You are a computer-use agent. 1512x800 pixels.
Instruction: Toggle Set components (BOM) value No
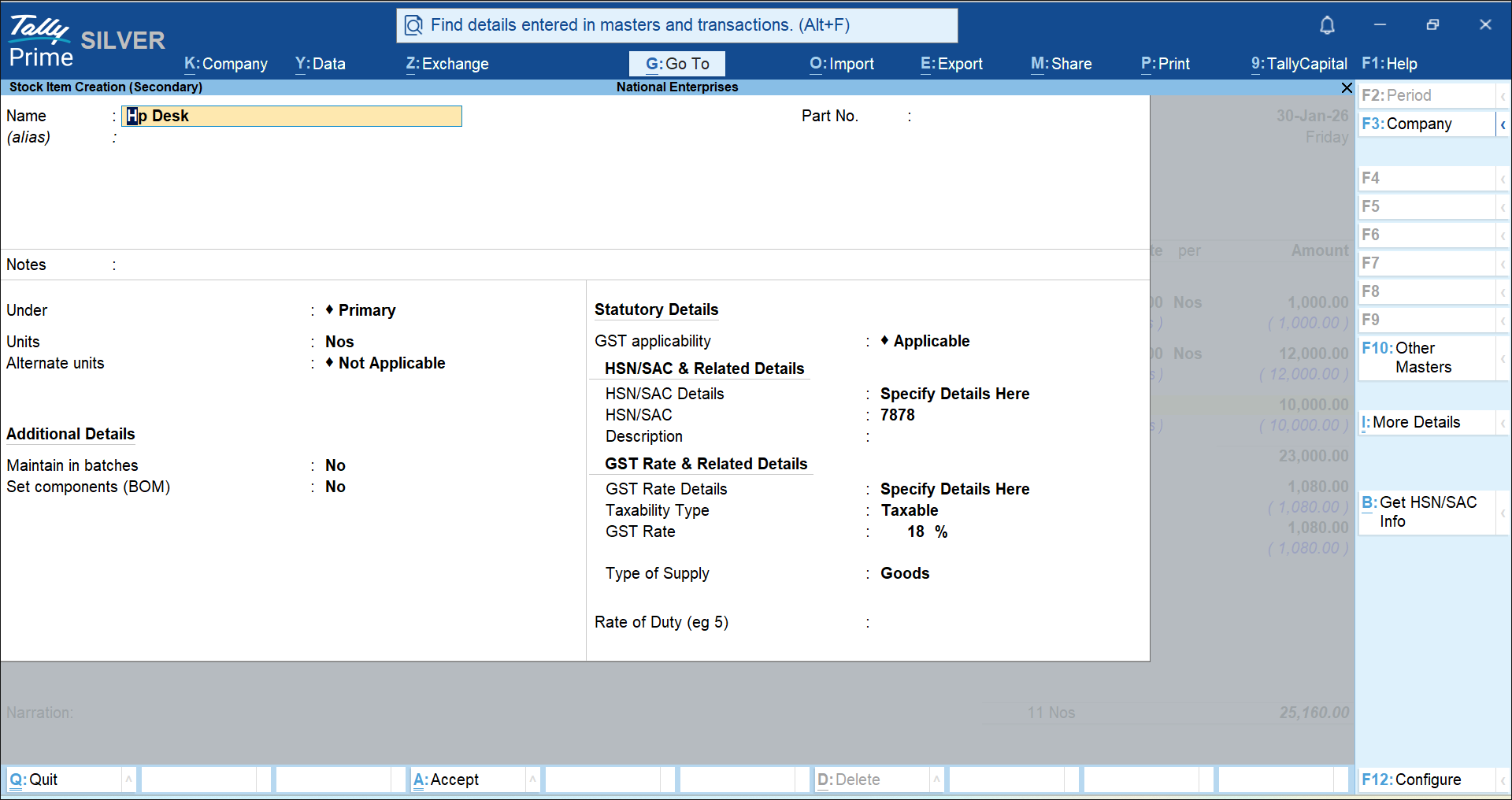[335, 487]
